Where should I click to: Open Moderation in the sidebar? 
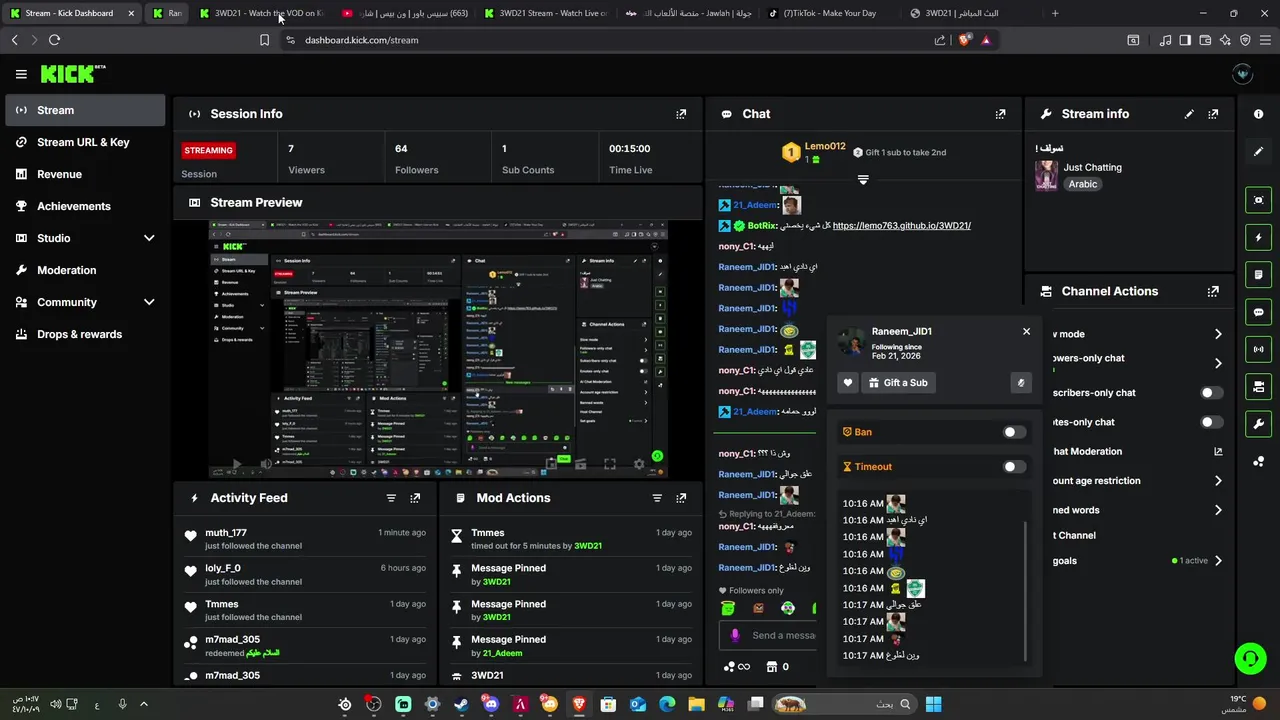tap(85, 270)
